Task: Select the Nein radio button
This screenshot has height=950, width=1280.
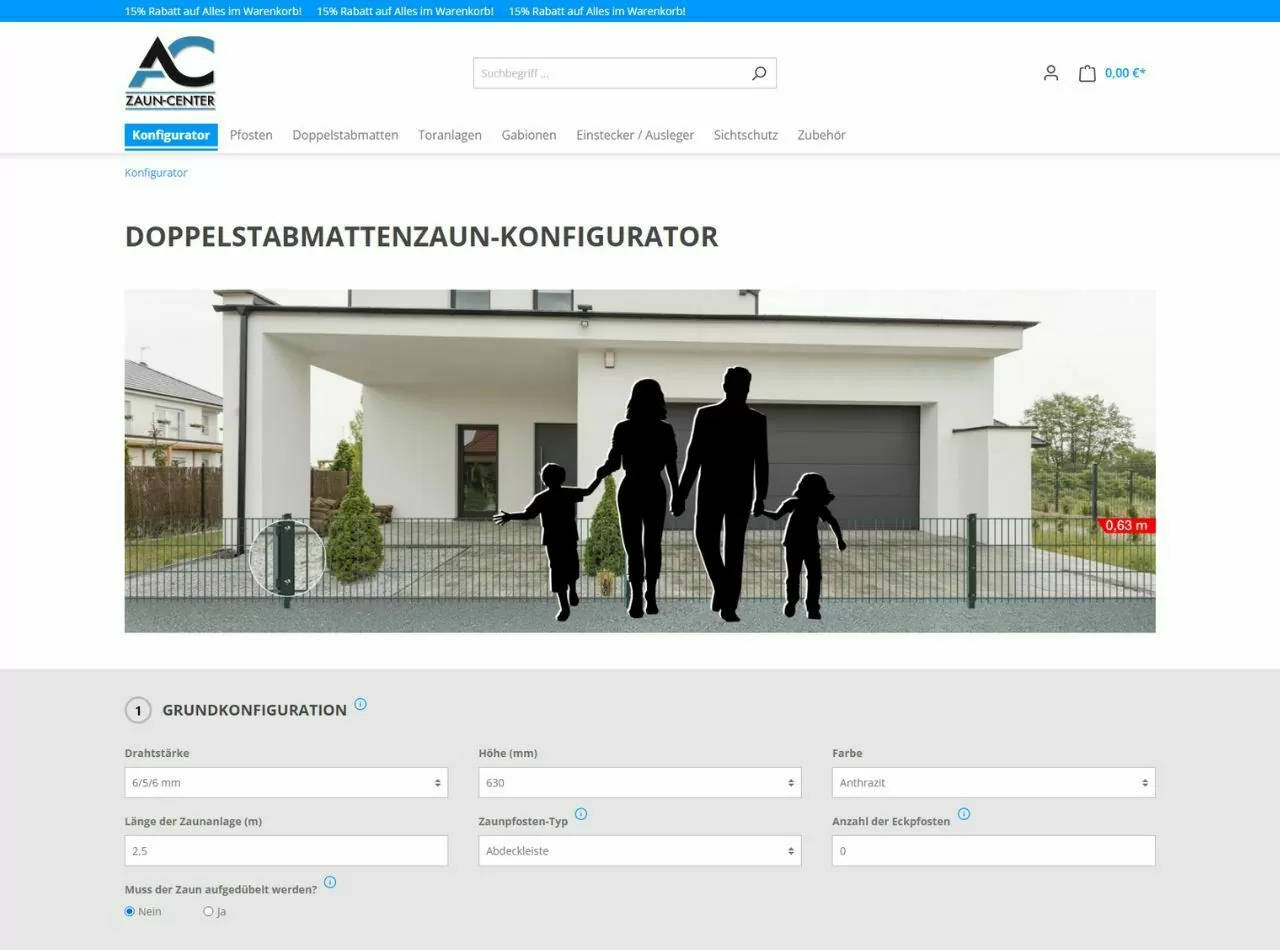Action: click(129, 911)
